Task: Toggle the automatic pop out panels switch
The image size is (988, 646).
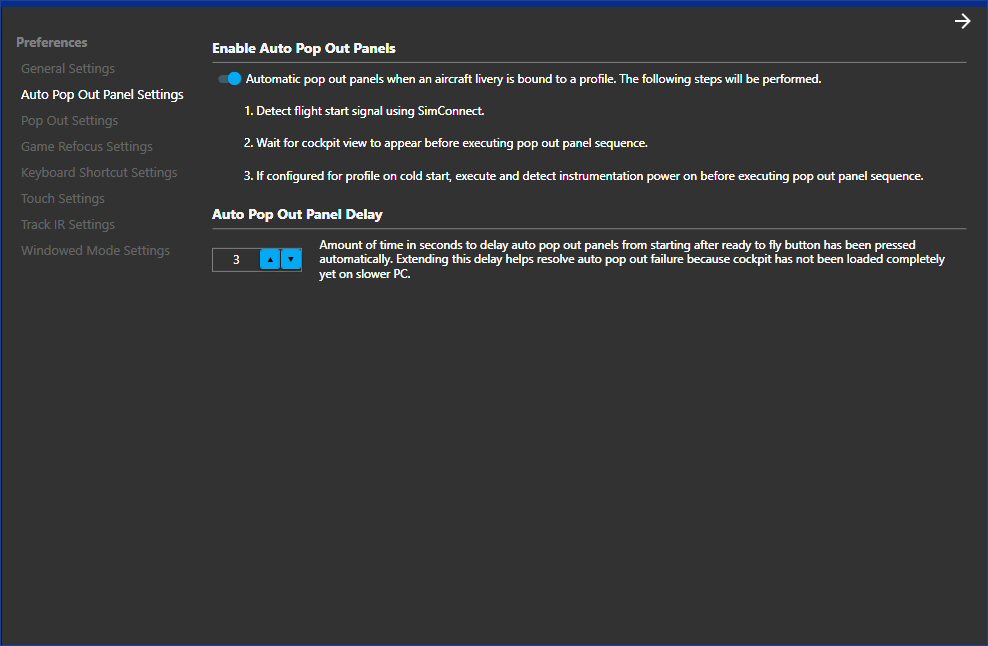Action: pyautogui.click(x=230, y=79)
